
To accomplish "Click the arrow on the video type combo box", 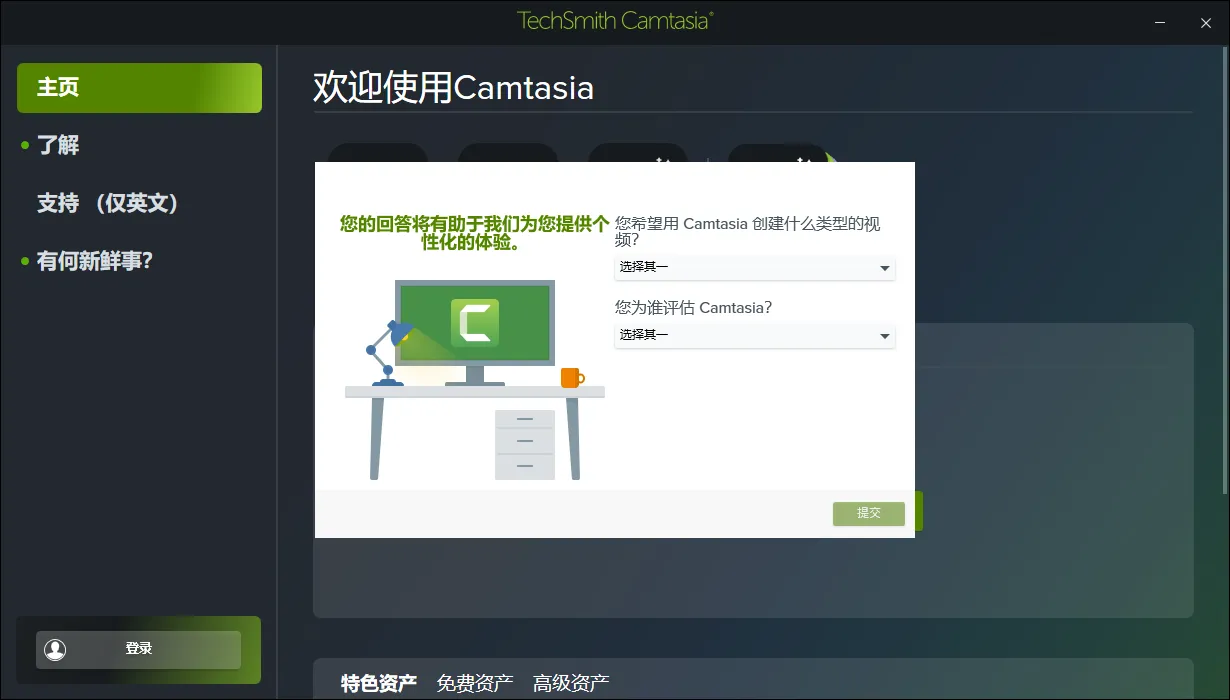I will pos(884,268).
